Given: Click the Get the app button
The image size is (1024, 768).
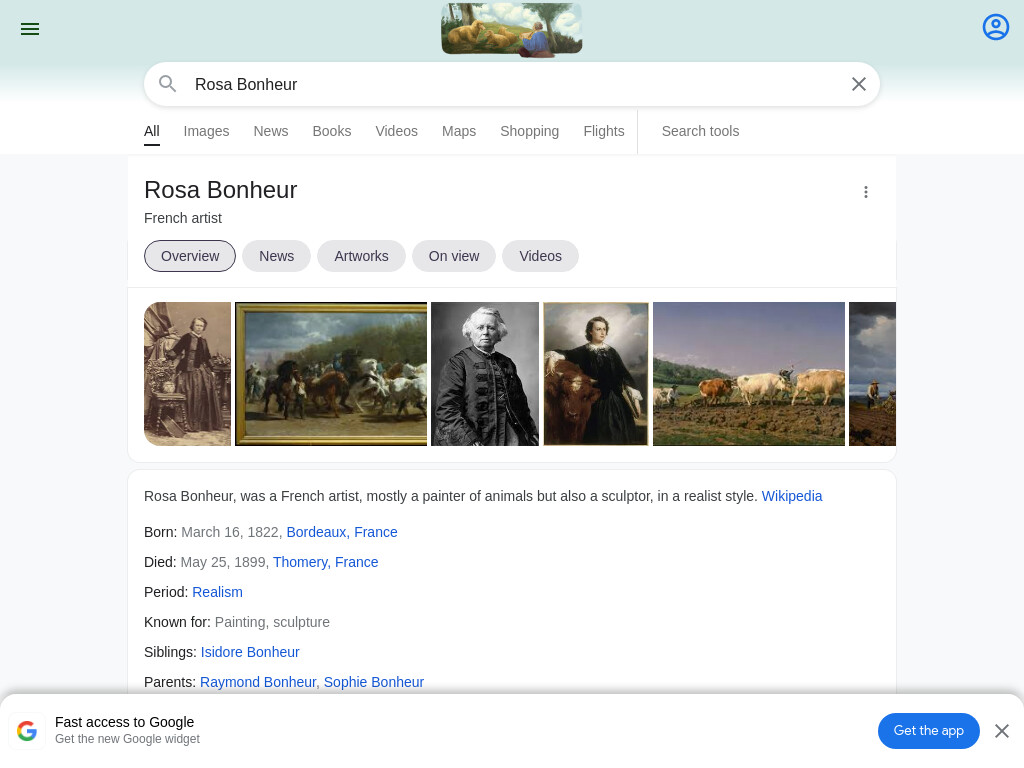Looking at the screenshot, I should click(x=929, y=731).
